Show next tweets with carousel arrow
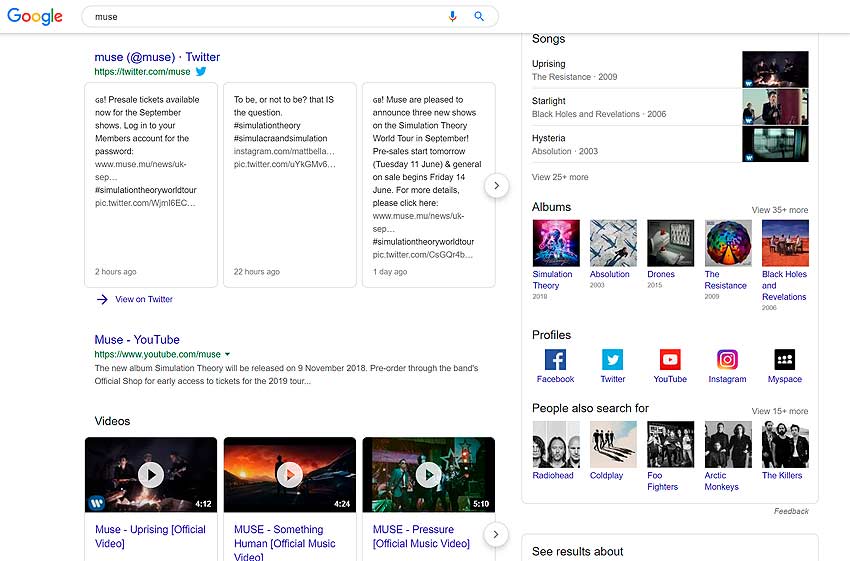Screen dimensions: 850x561 496,185
